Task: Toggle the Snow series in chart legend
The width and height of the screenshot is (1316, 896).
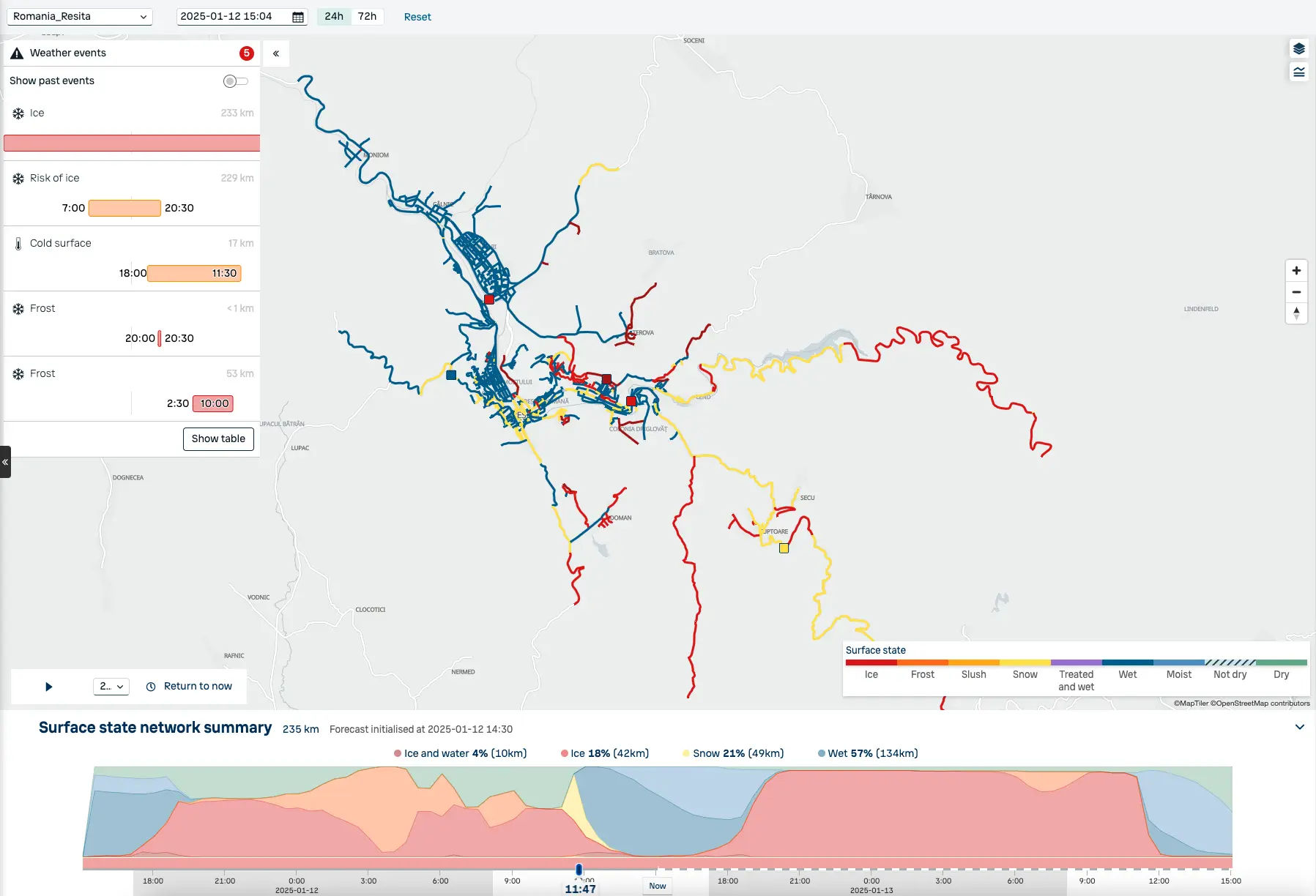Action: click(x=732, y=753)
